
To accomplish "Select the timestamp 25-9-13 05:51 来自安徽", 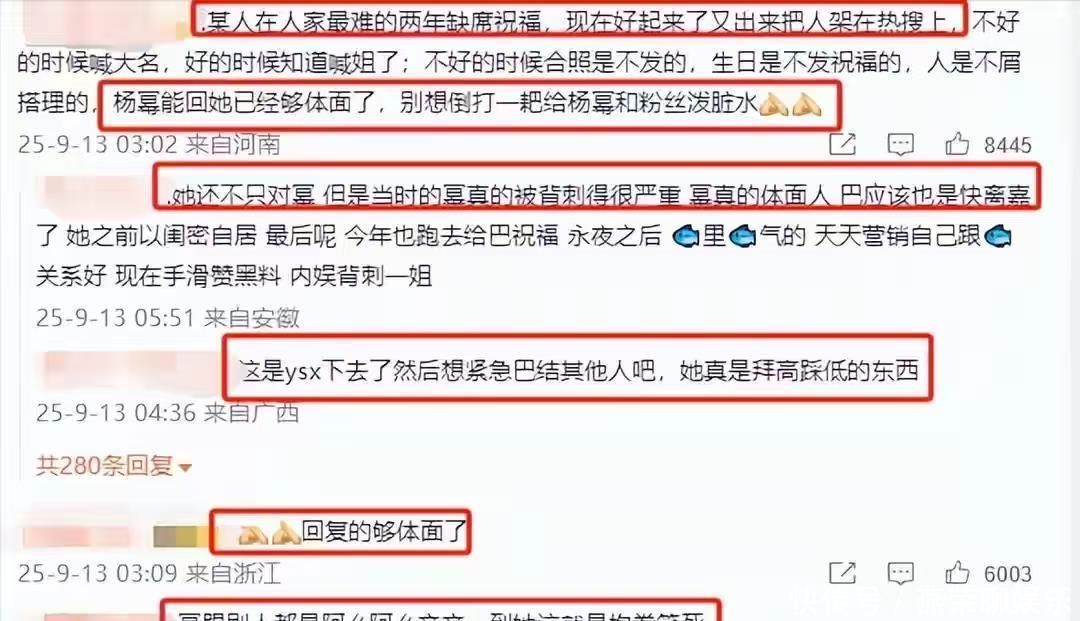I will point(167,317).
